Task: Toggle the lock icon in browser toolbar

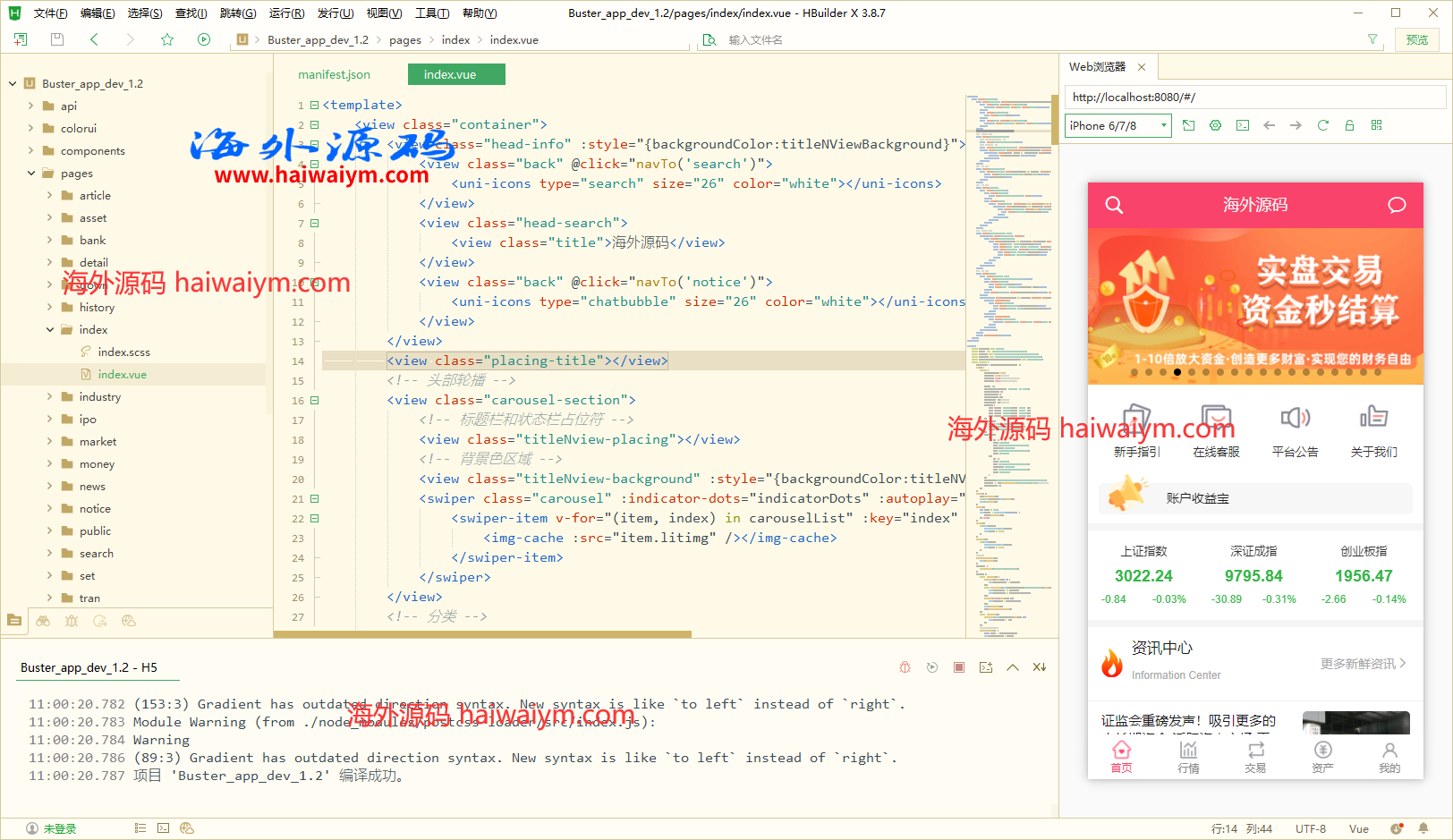Action: 1349,125
